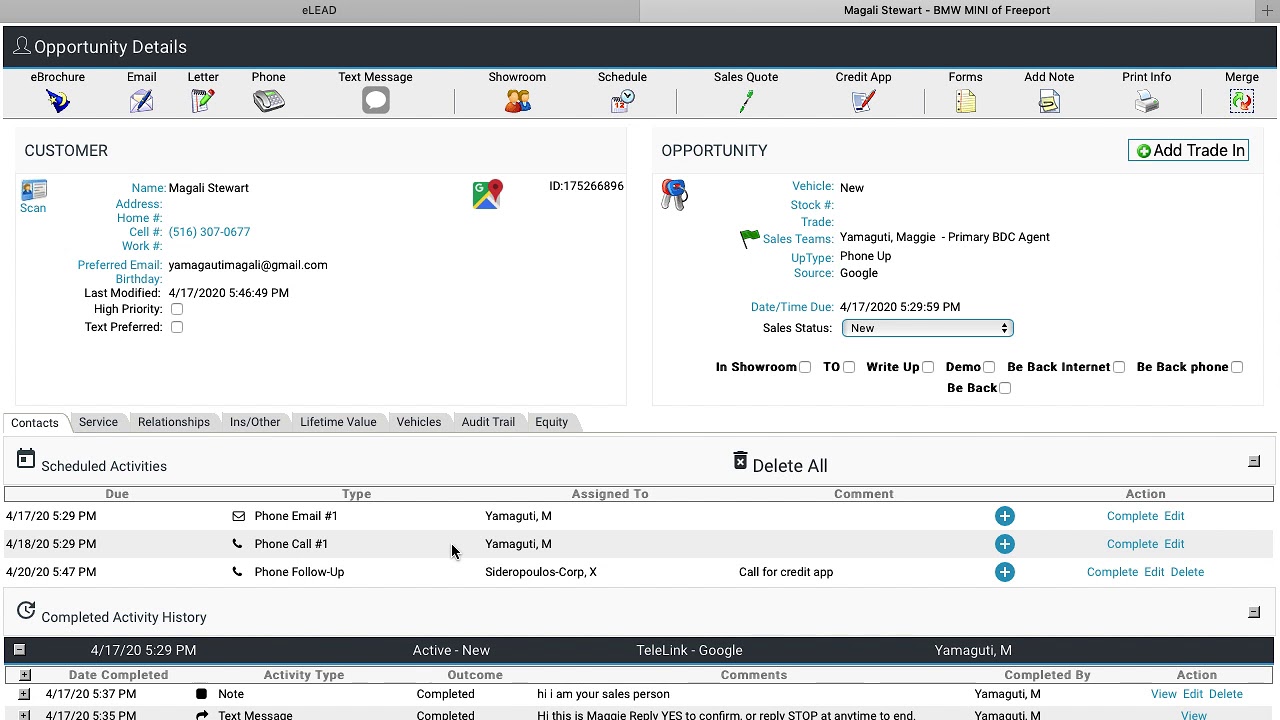Viewport: 1280px width, 720px height.
Task: Click the Scan customer card icon
Action: pyautogui.click(x=33, y=190)
